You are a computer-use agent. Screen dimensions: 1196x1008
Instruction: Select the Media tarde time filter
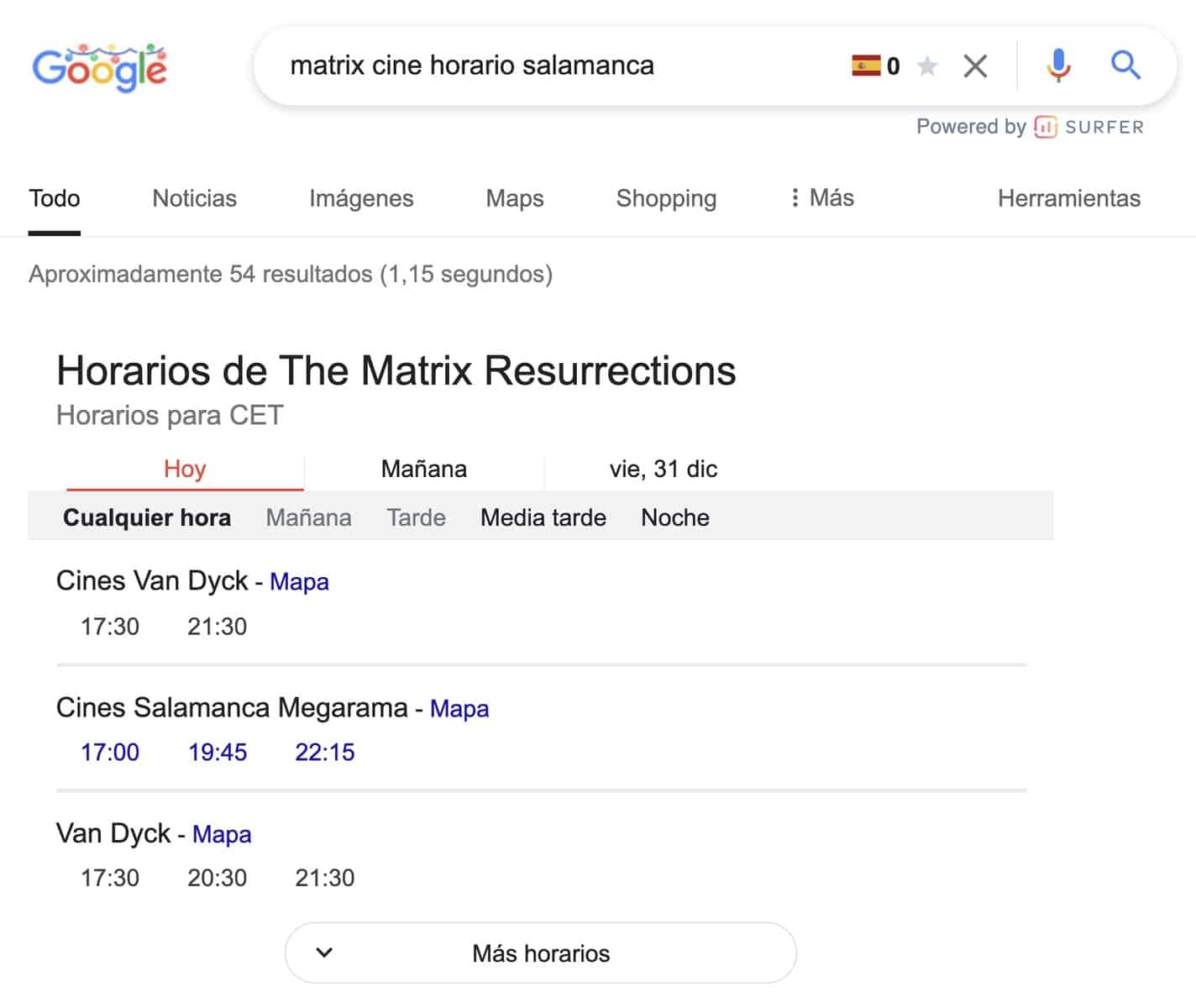tap(543, 517)
